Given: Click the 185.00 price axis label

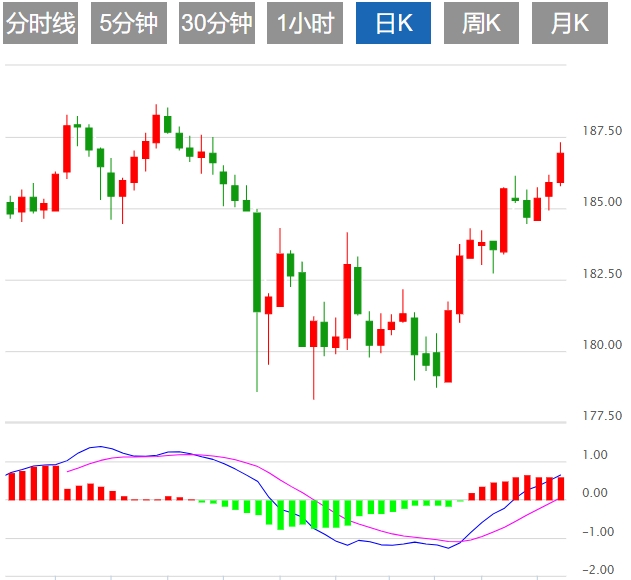Looking at the screenshot, I should pos(602,202).
